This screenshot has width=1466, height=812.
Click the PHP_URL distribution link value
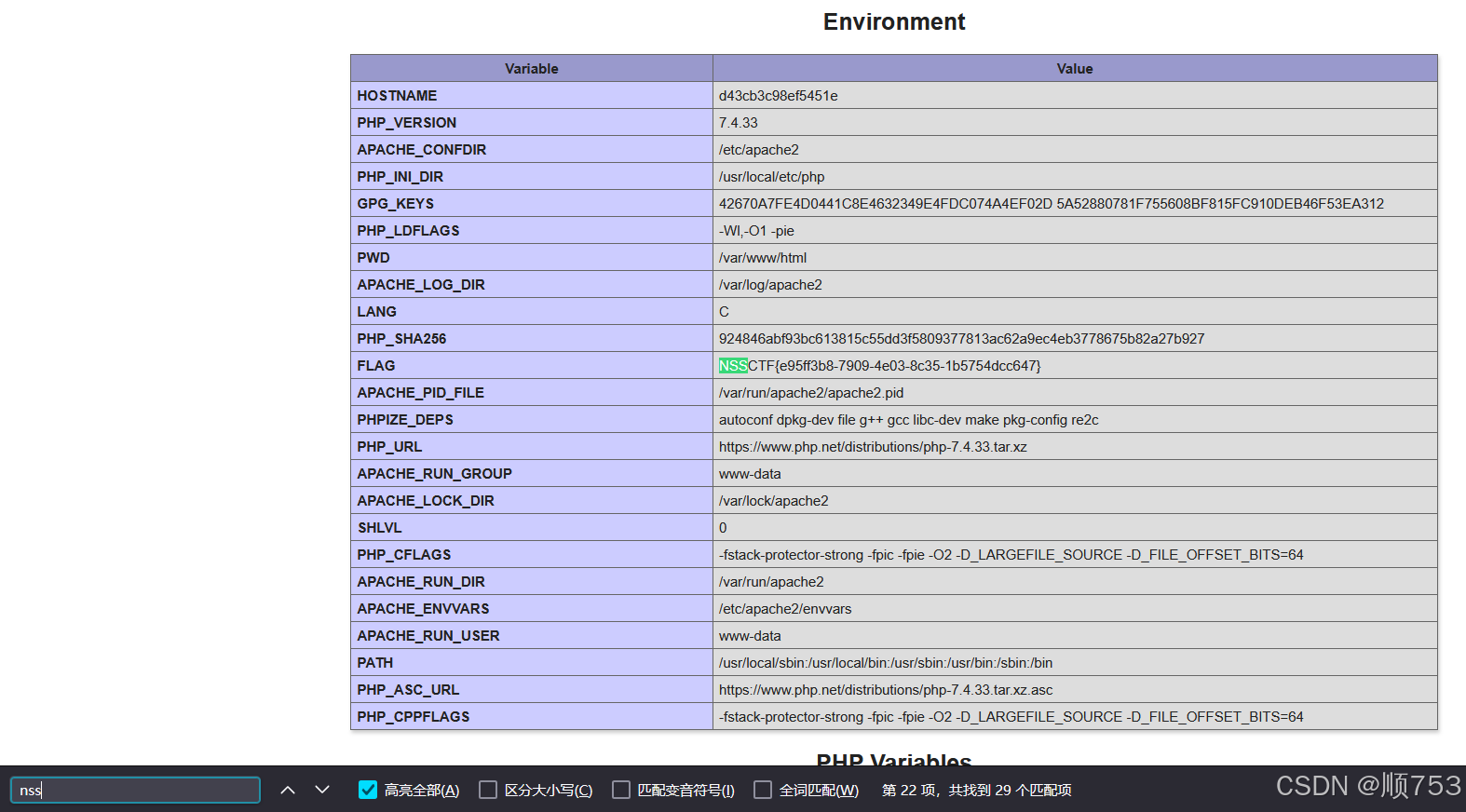pos(873,447)
